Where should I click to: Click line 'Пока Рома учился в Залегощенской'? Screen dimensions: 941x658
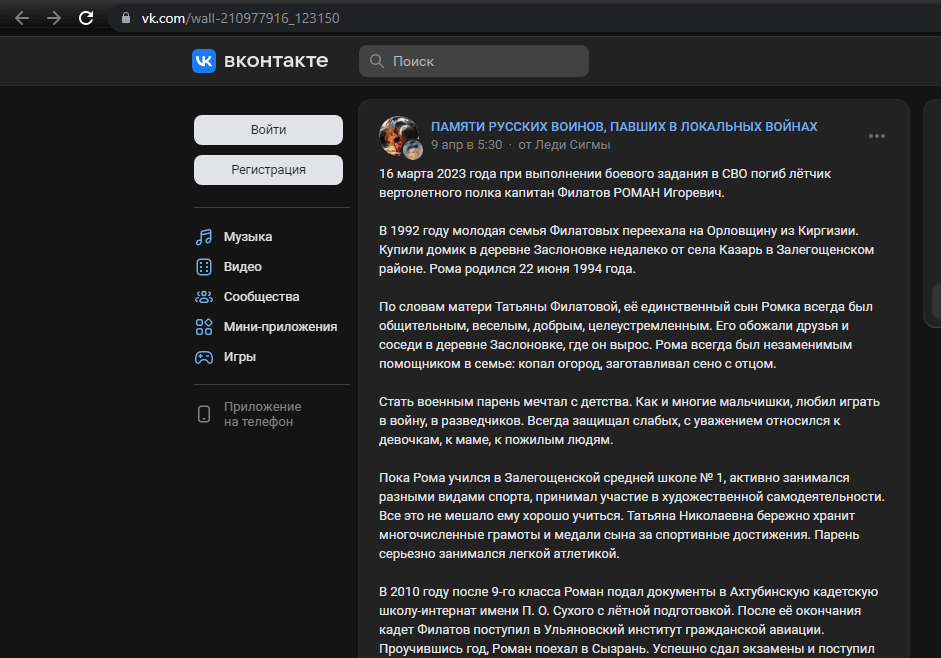point(614,478)
